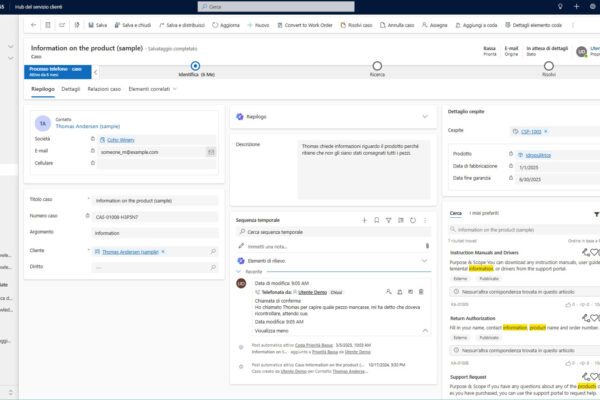Image resolution: width=600 pixels, height=400 pixels.
Task: Expand the first left sidebar chevron
Action: click(x=11, y=46)
